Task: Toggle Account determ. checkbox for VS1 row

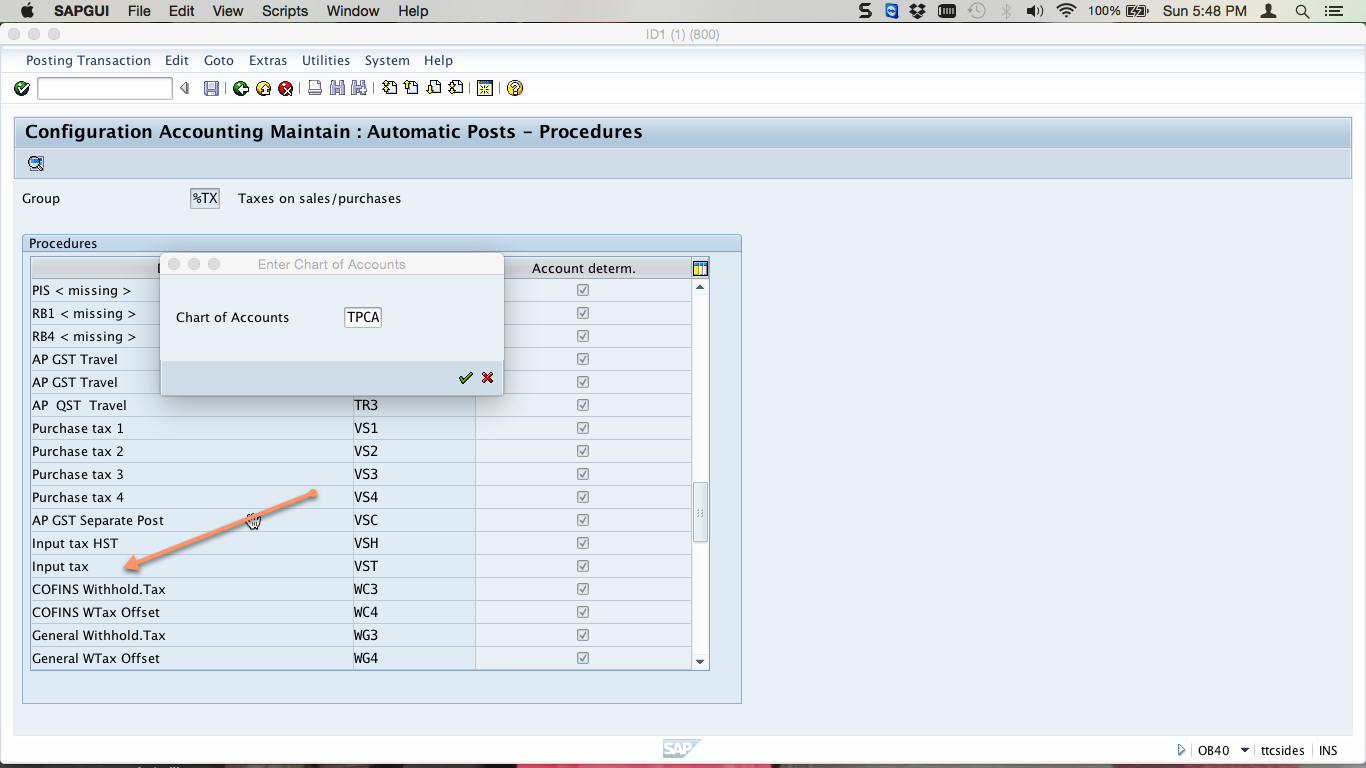Action: tap(583, 428)
